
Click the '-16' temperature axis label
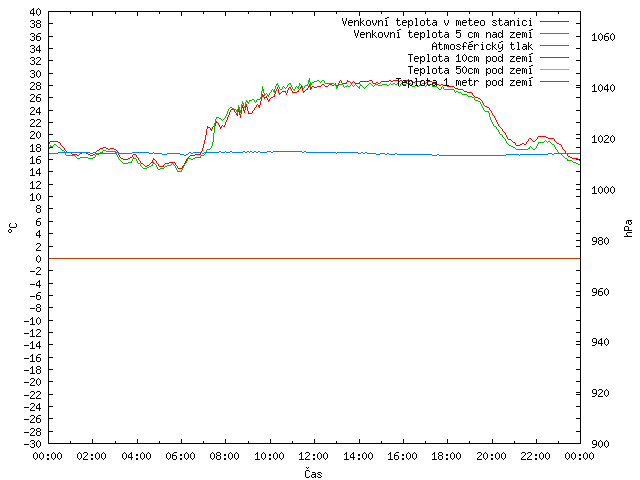pyautogui.click(x=33, y=358)
